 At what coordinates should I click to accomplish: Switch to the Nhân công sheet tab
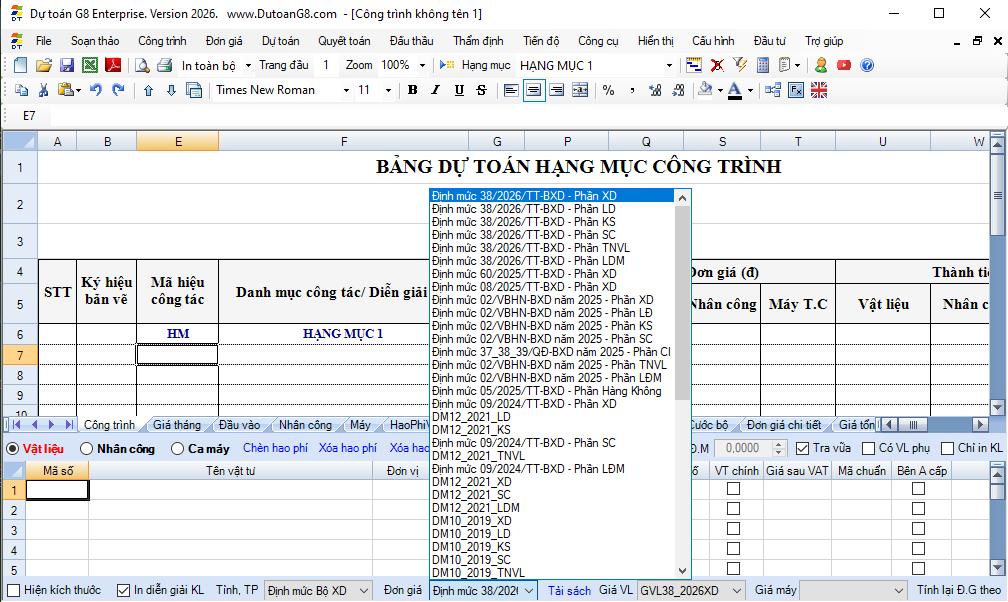click(x=305, y=424)
